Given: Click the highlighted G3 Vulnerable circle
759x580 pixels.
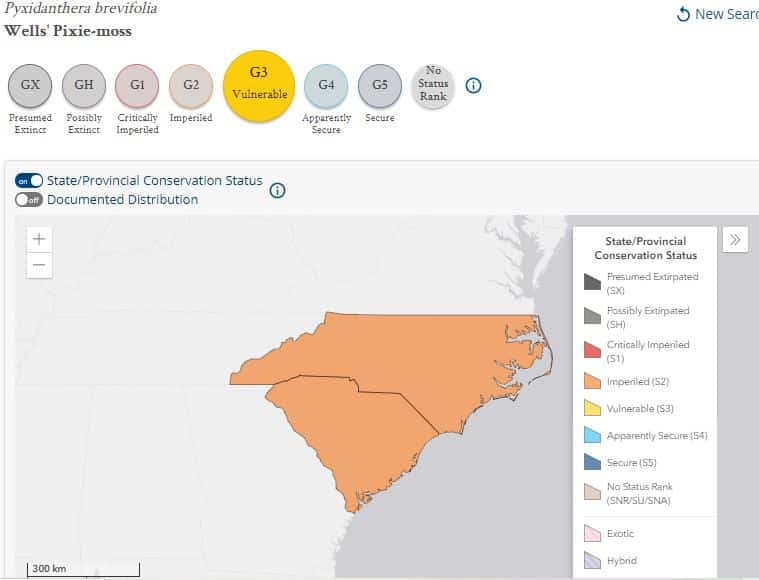Looking at the screenshot, I should [x=259, y=86].
